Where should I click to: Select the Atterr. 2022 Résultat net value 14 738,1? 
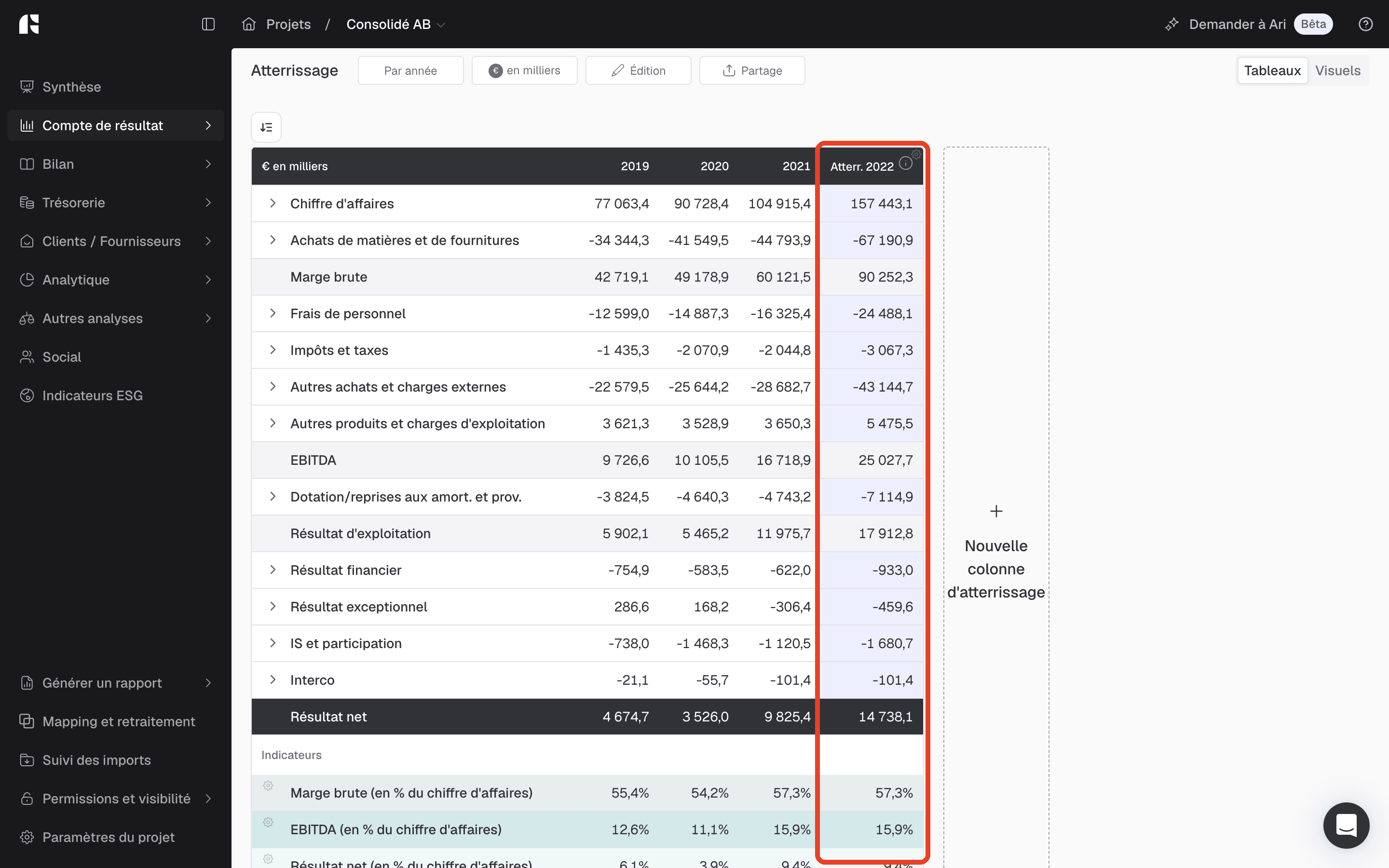point(885,717)
